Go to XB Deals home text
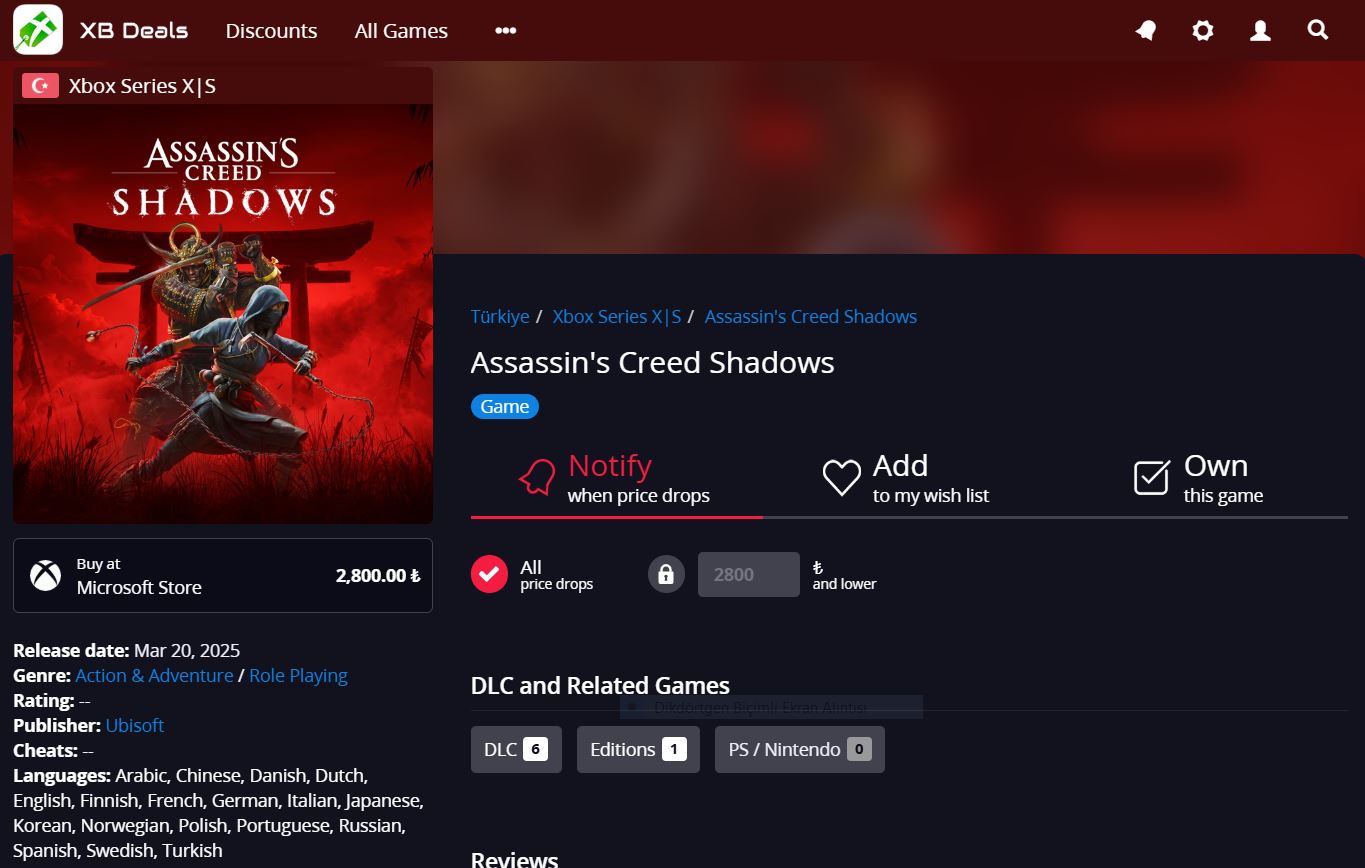 click(134, 31)
